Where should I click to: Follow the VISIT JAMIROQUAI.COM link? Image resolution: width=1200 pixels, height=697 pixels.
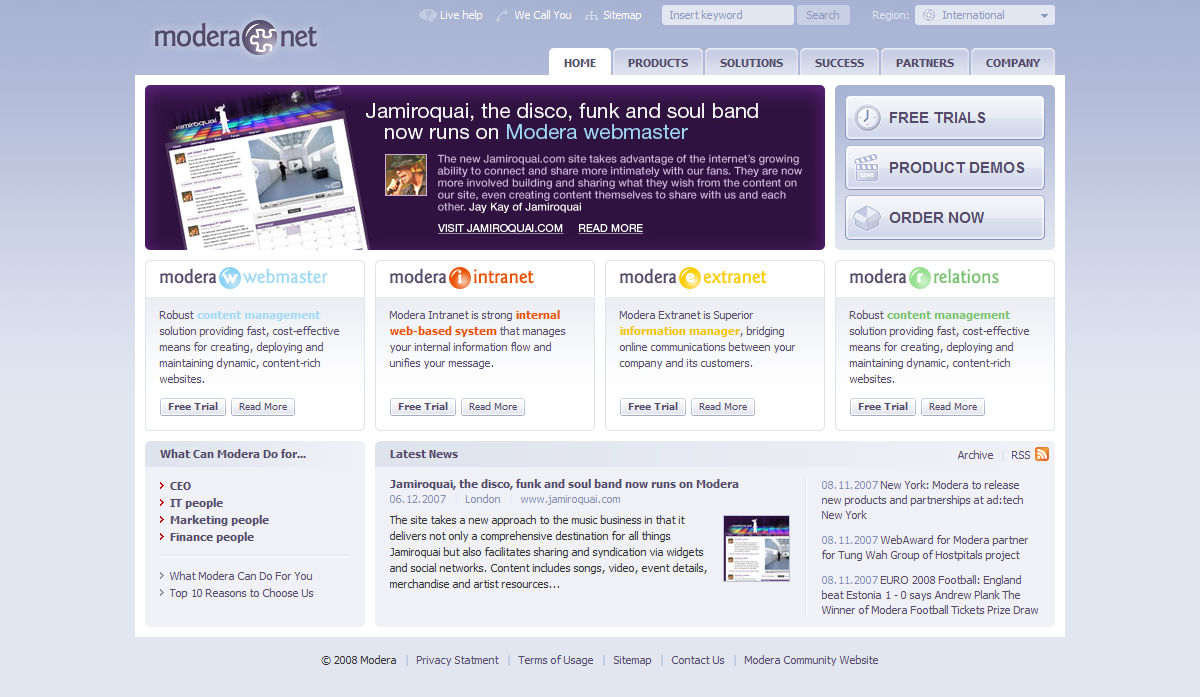point(500,228)
